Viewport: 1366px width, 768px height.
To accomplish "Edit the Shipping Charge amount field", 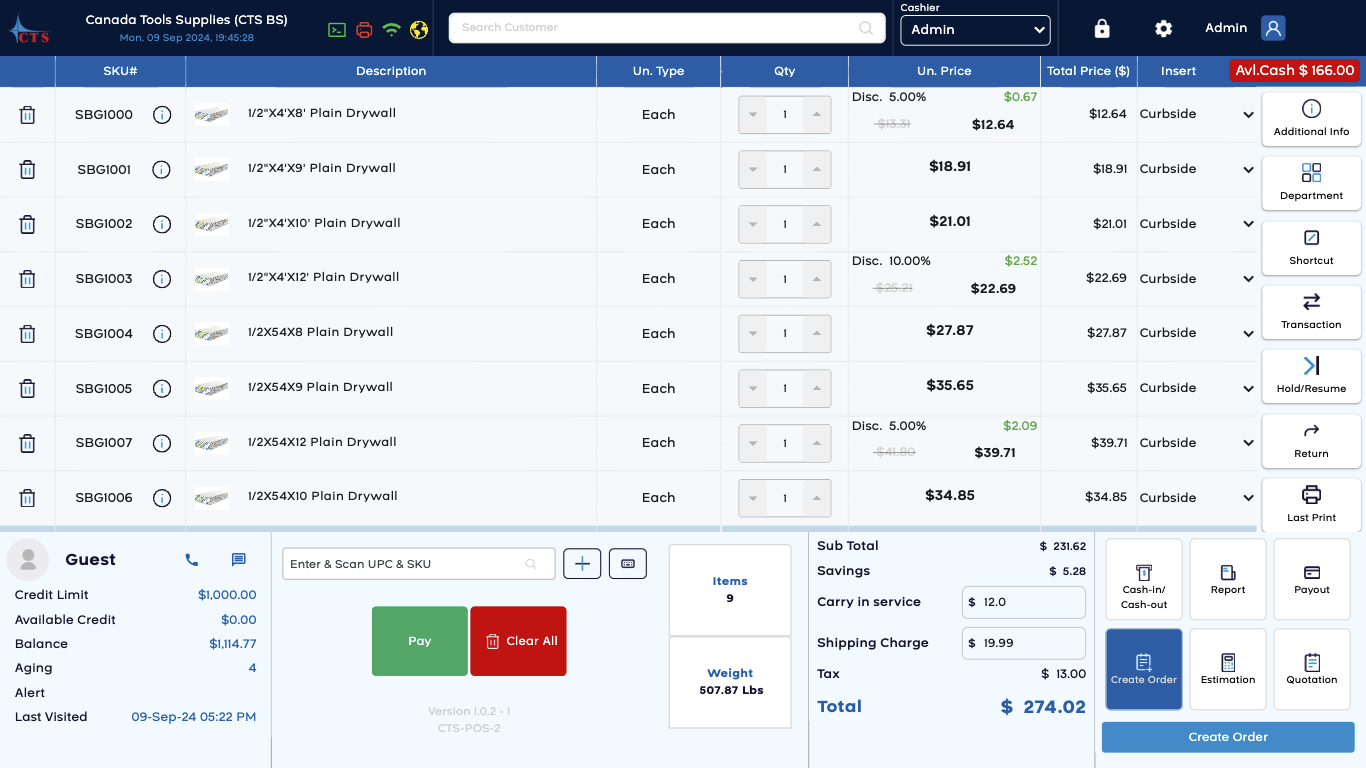I will [x=1023, y=643].
